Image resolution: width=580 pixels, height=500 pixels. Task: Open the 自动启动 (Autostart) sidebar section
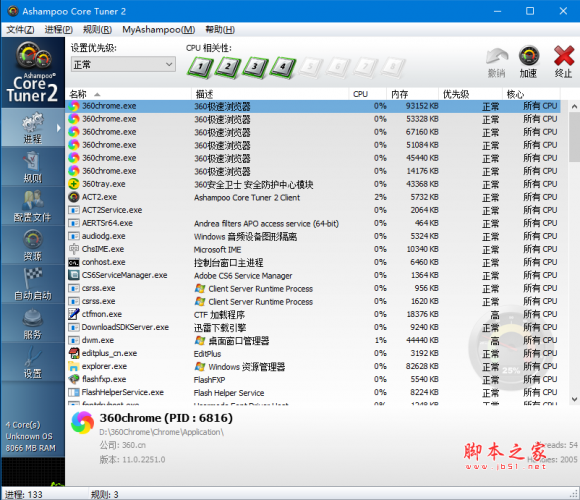pyautogui.click(x=33, y=285)
